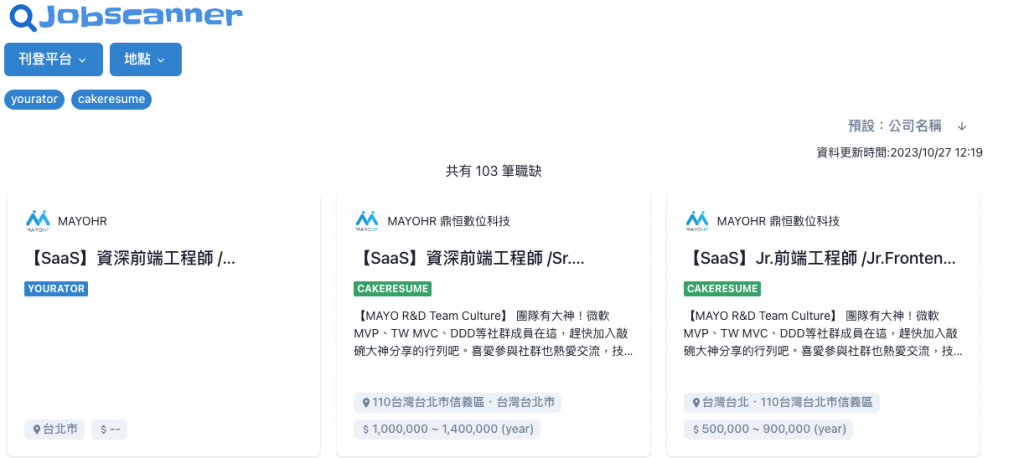The height and width of the screenshot is (458, 1024).
Task: Click CAKERESUME badge on the Jr. job card
Action: click(x=722, y=289)
